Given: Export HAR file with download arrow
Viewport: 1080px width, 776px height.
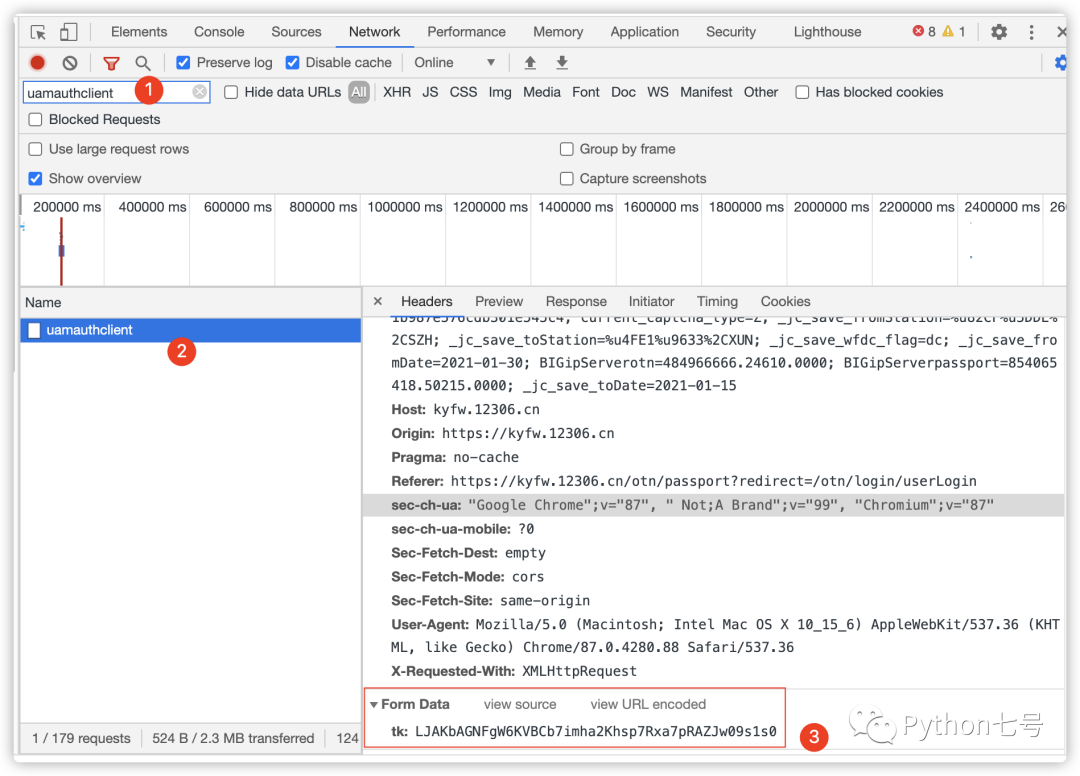Looking at the screenshot, I should click(x=562, y=63).
